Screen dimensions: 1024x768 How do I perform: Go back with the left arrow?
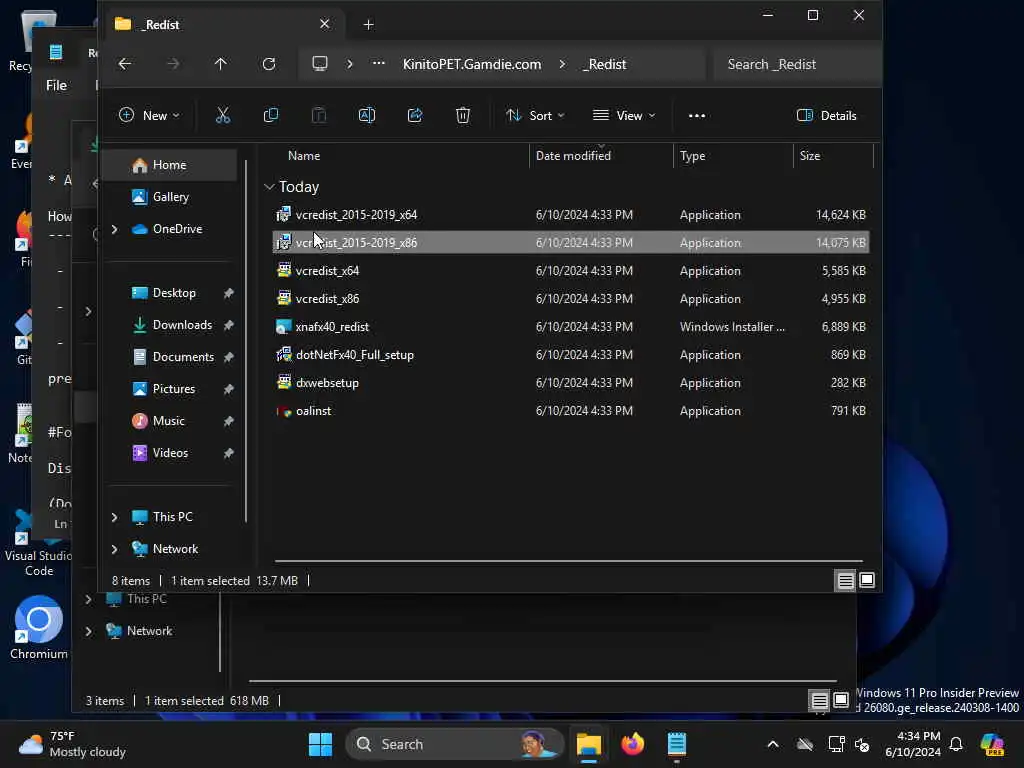coord(125,64)
